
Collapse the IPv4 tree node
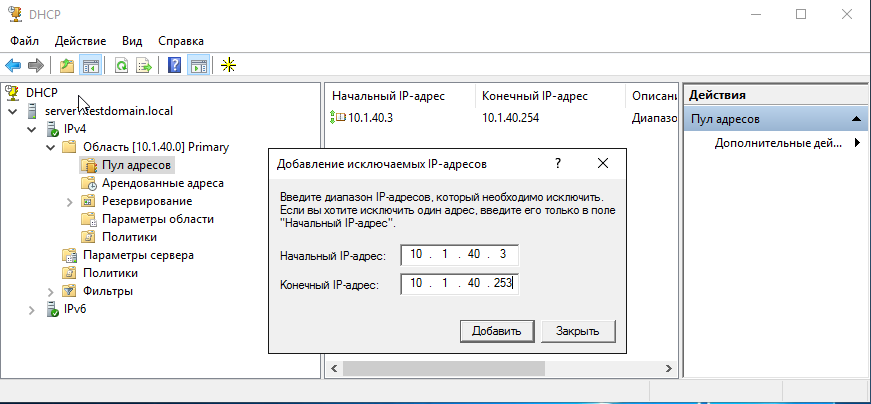click(x=31, y=129)
